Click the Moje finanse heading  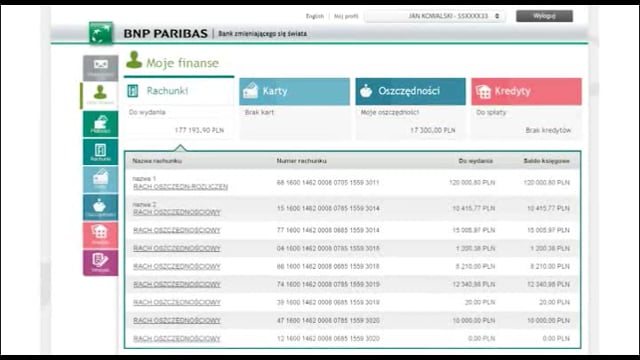(x=182, y=63)
